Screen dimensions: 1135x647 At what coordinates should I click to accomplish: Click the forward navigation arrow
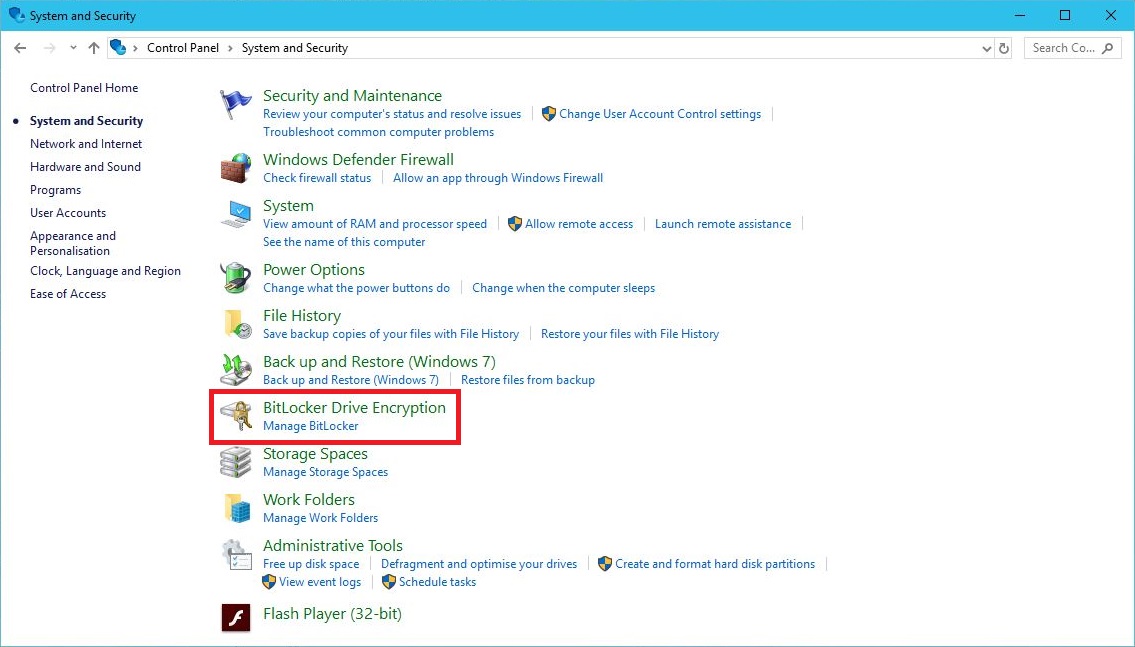click(49, 48)
